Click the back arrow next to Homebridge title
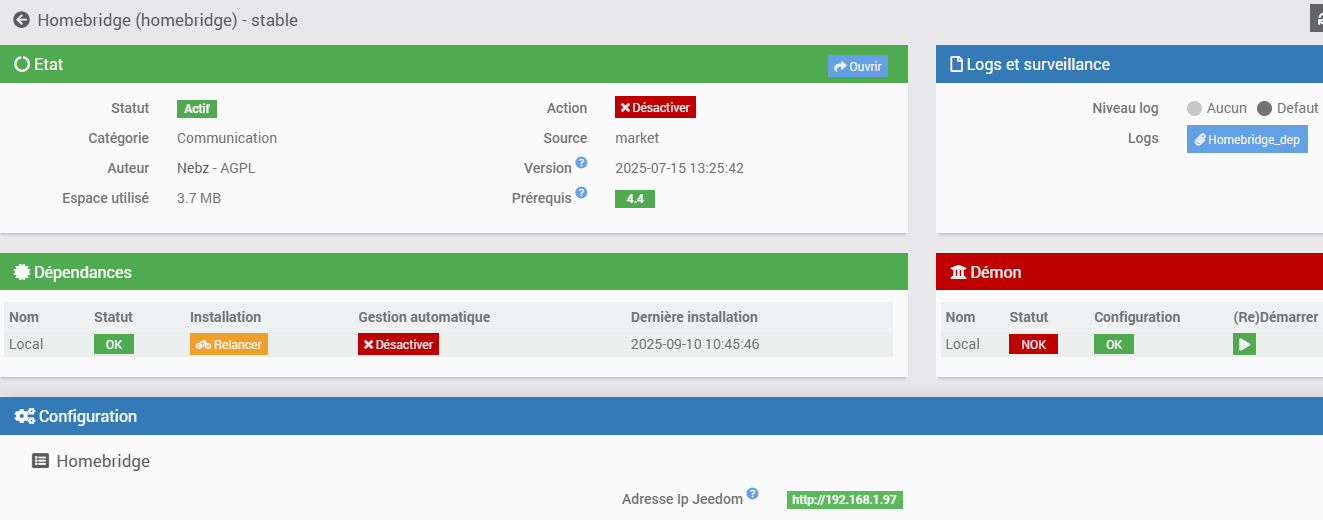The width and height of the screenshot is (1323, 520). tap(21, 20)
